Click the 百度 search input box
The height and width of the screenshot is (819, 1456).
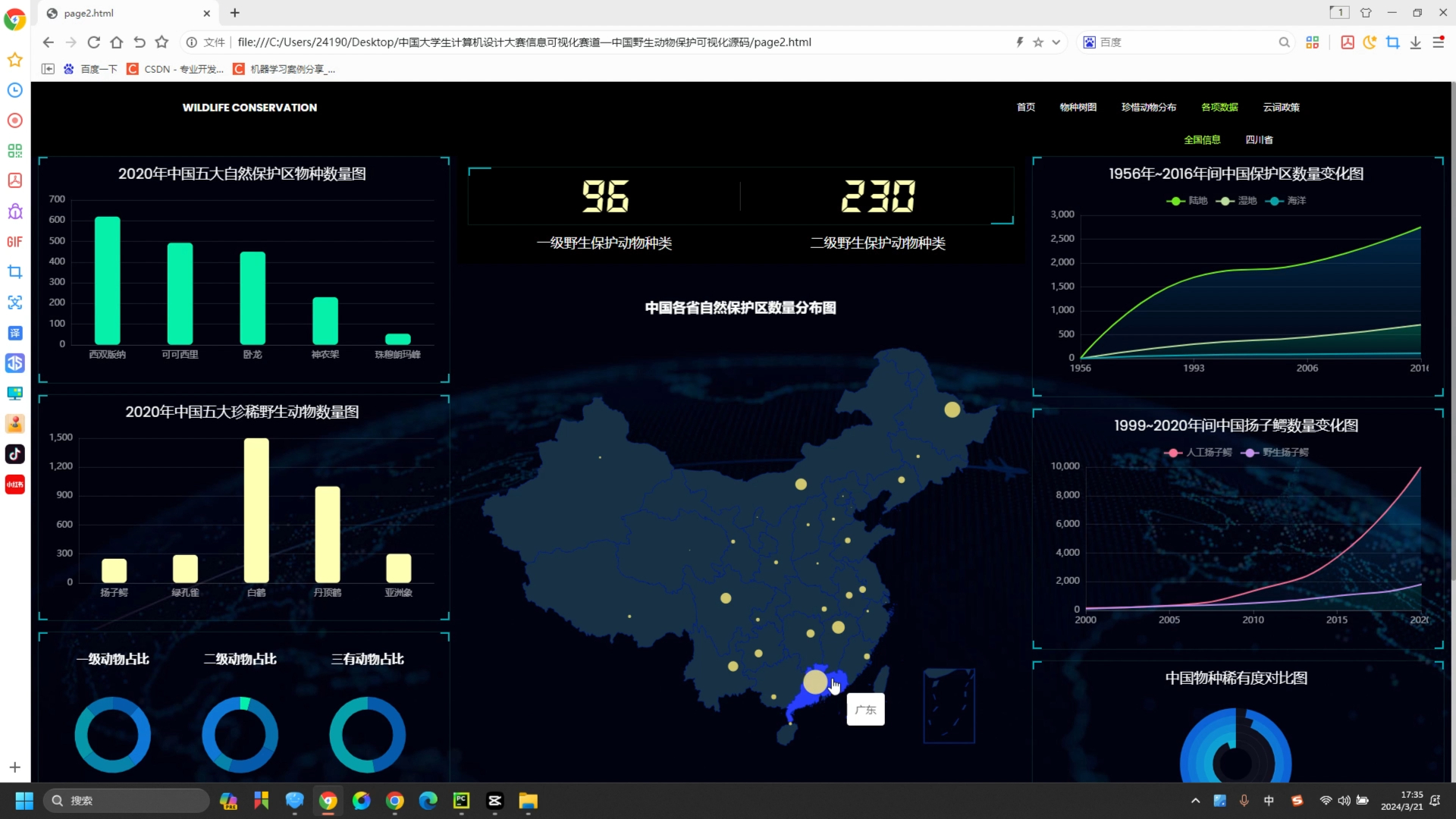pos(1187,42)
